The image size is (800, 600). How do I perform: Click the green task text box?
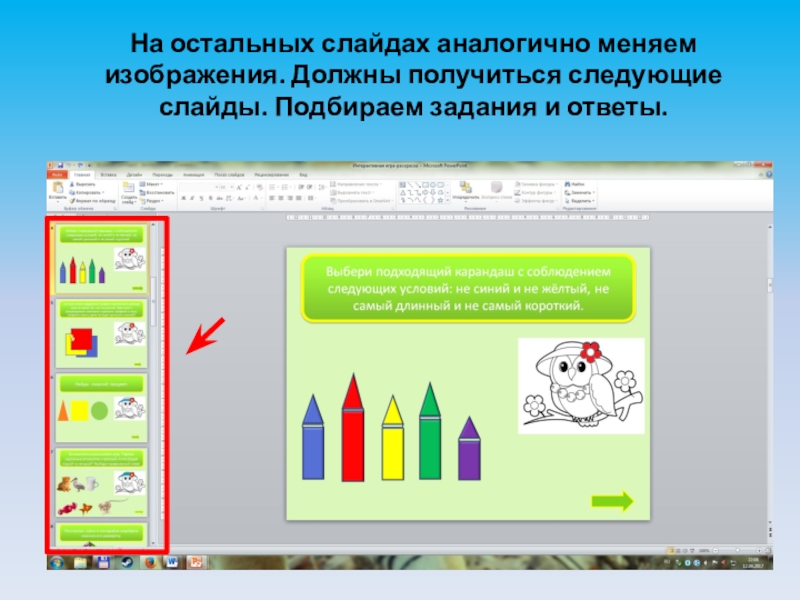468,288
